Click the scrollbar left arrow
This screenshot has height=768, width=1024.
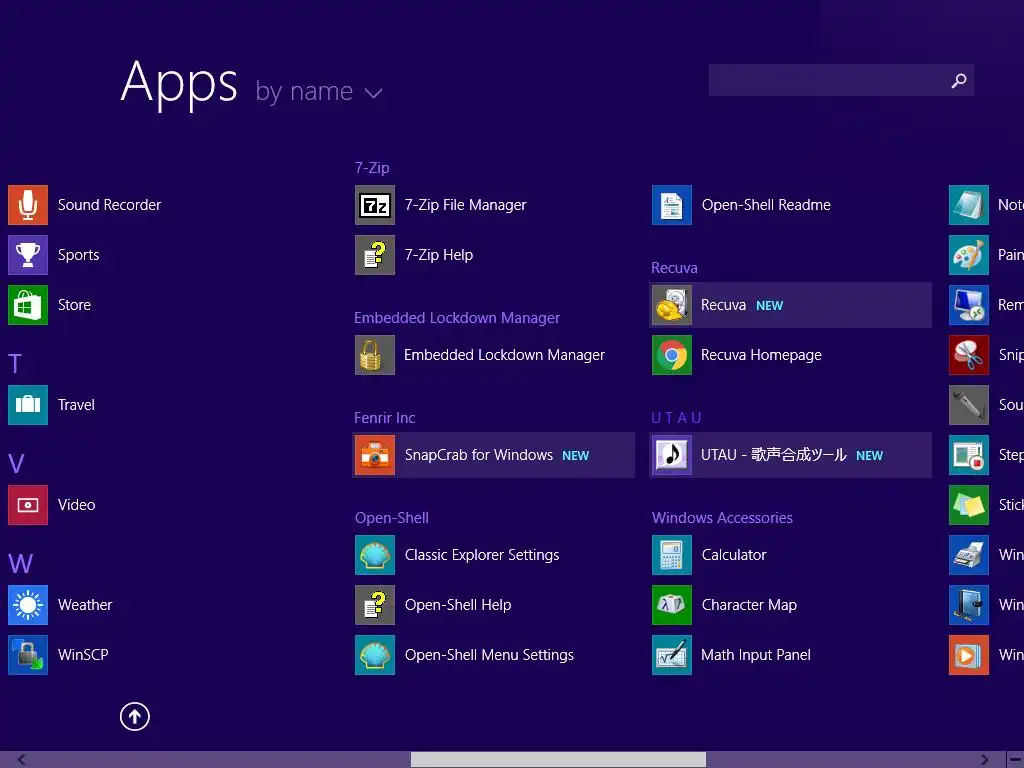pyautogui.click(x=22, y=760)
